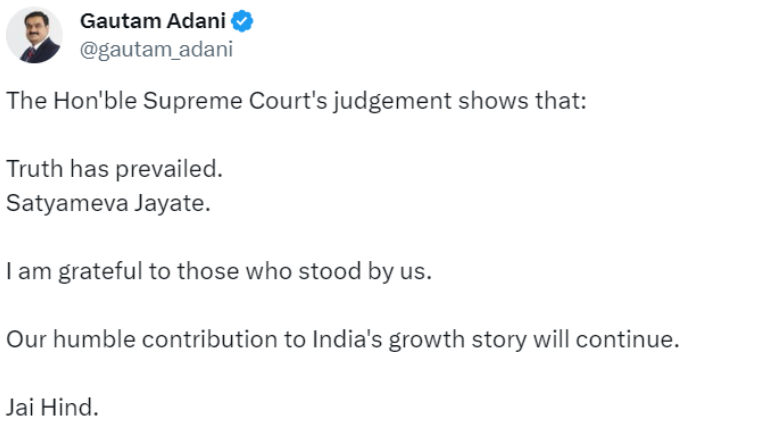Open the @gautam_adani handle link
This screenshot has width=774, height=430.
coord(156,50)
